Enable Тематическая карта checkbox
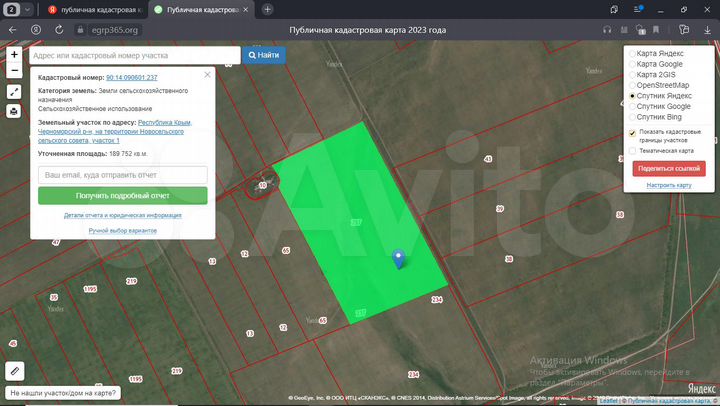720x406 pixels. tap(632, 151)
